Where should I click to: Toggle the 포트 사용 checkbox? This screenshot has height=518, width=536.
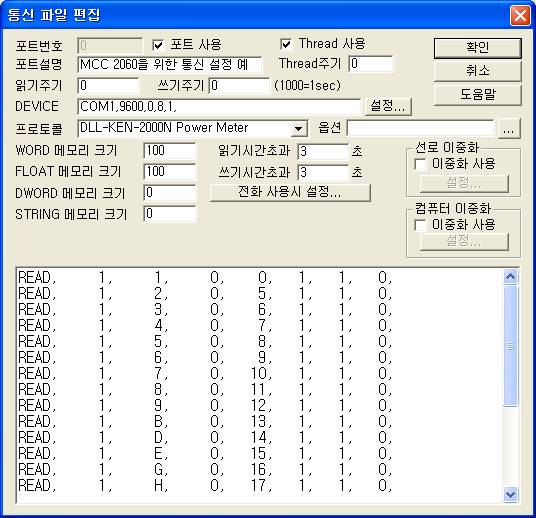pyautogui.click(x=158, y=45)
